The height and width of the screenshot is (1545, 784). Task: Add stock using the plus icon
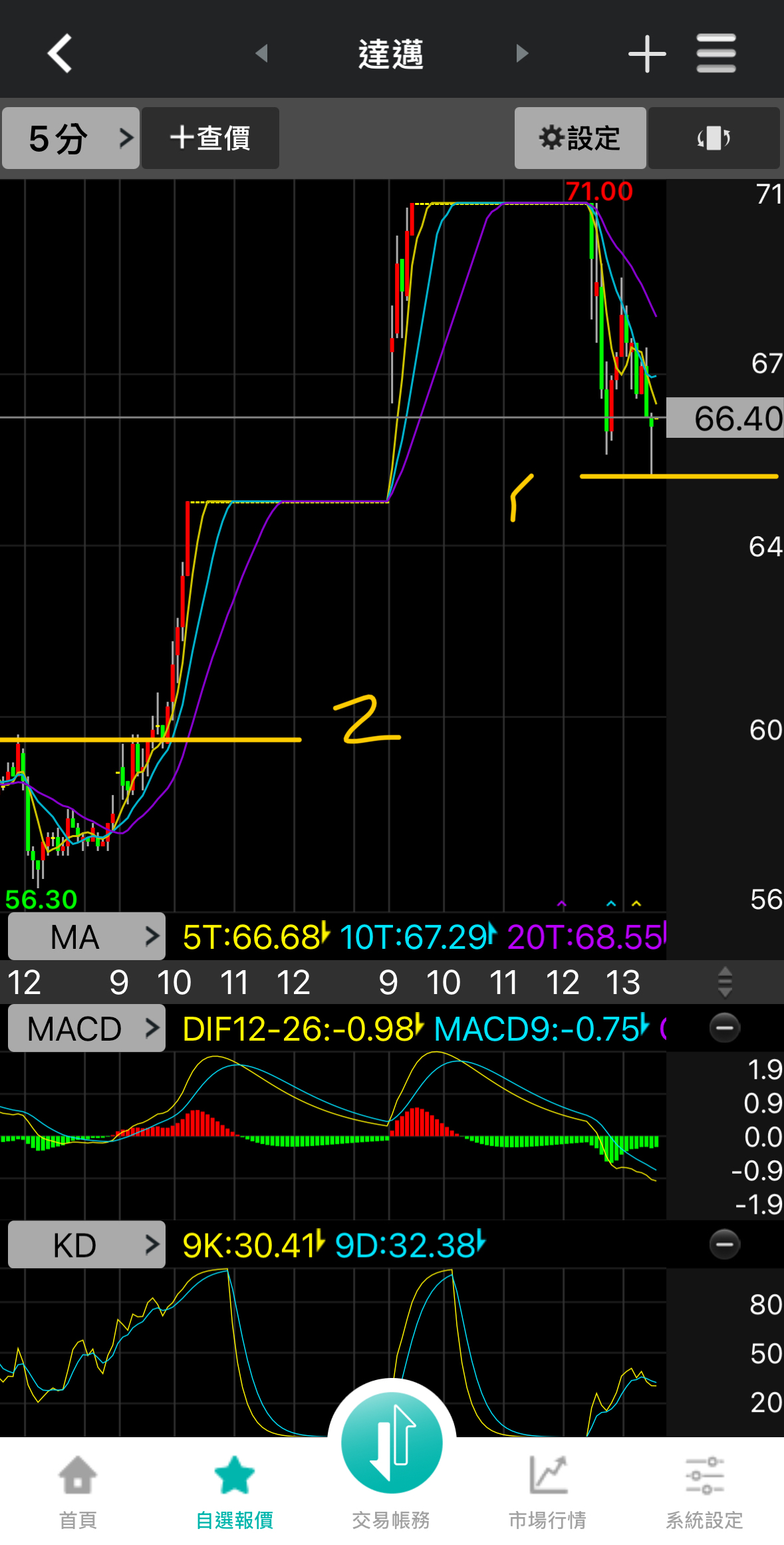pos(647,53)
